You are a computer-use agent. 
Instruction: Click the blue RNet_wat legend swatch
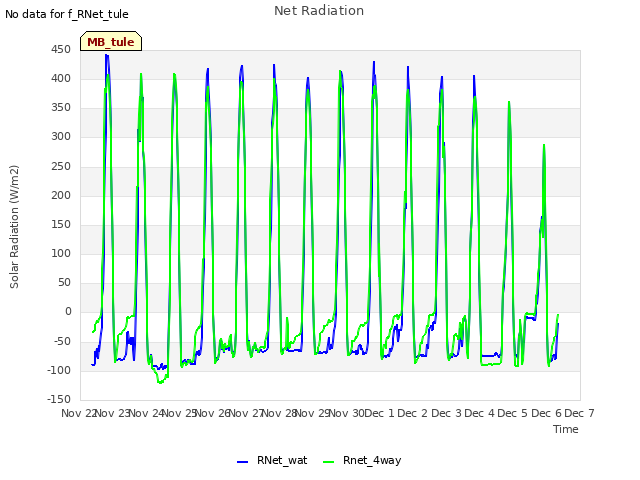click(x=242, y=462)
